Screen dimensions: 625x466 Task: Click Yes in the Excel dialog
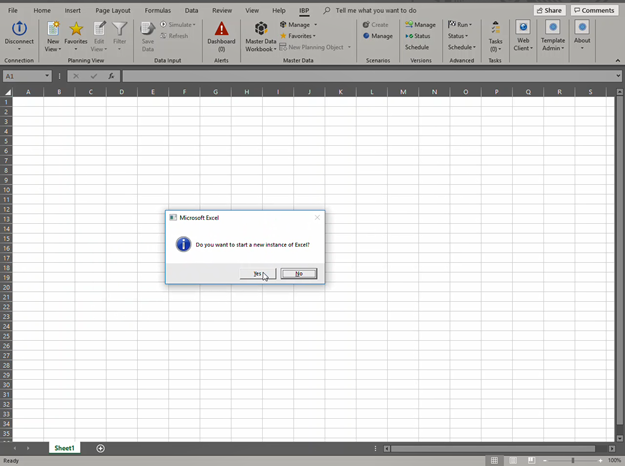[x=257, y=273]
